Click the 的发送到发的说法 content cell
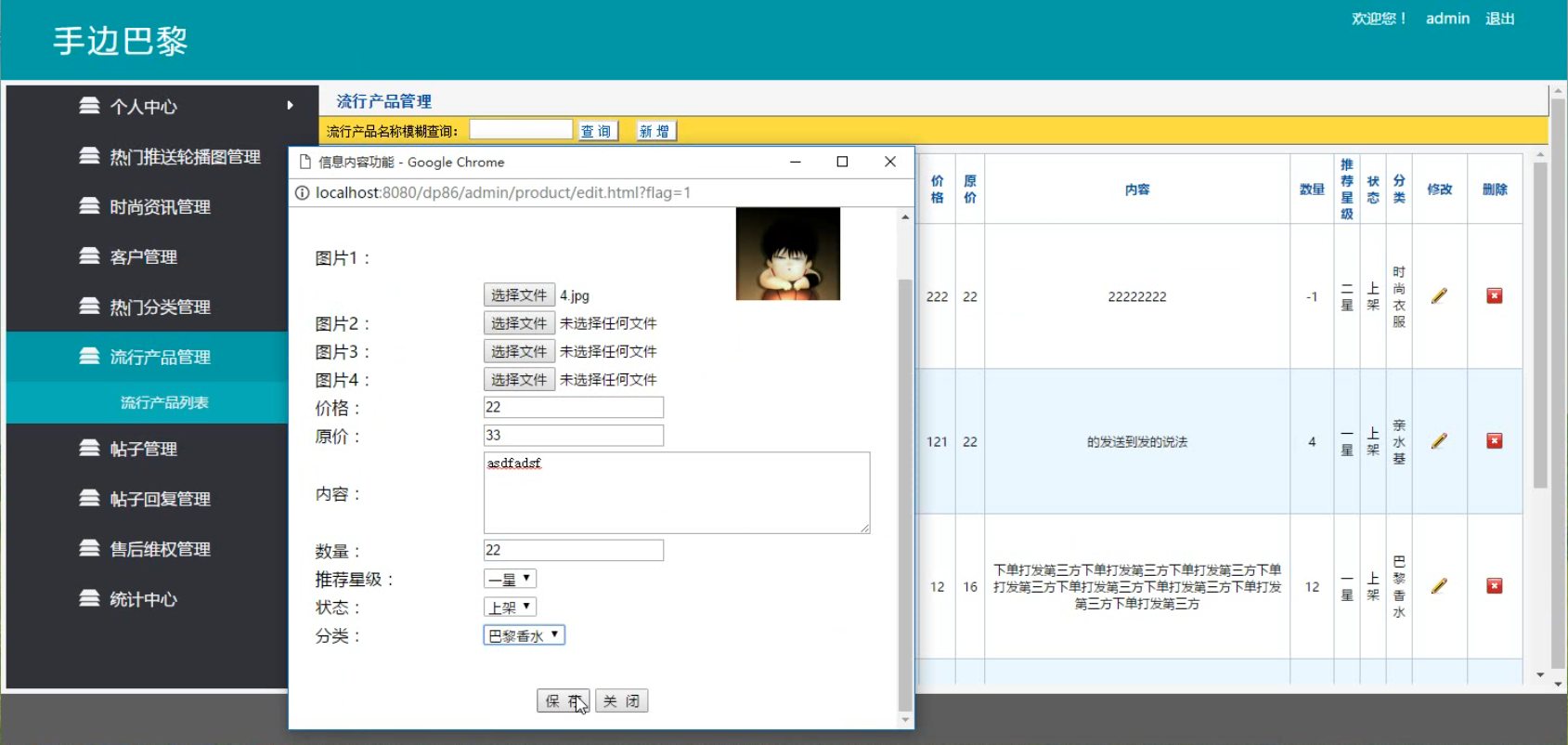The width and height of the screenshot is (1568, 745). pos(1137,441)
